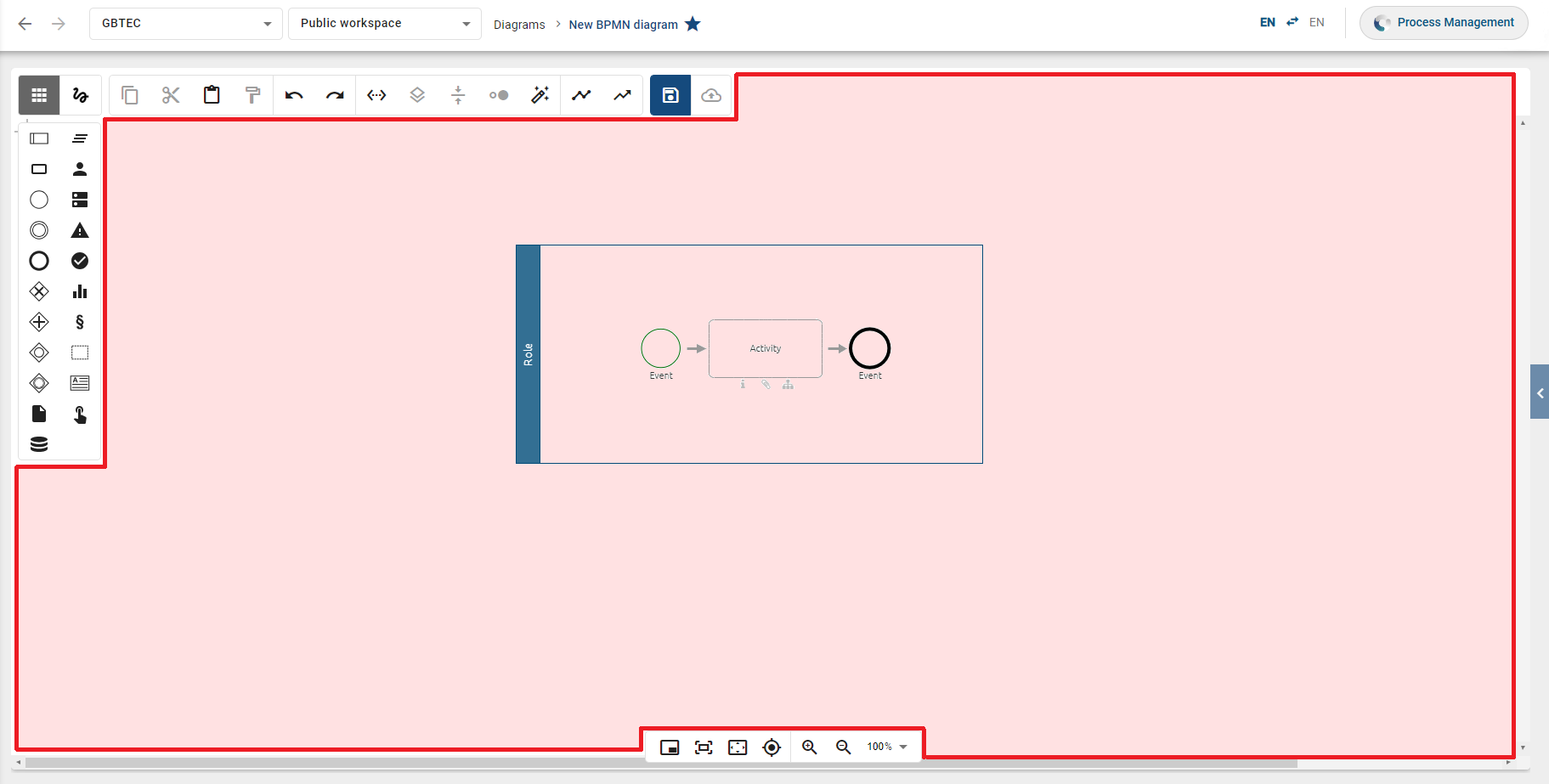Screen dimensions: 1549x784
Task: Zoom out with the magnifier minus
Action: pyautogui.click(x=844, y=747)
